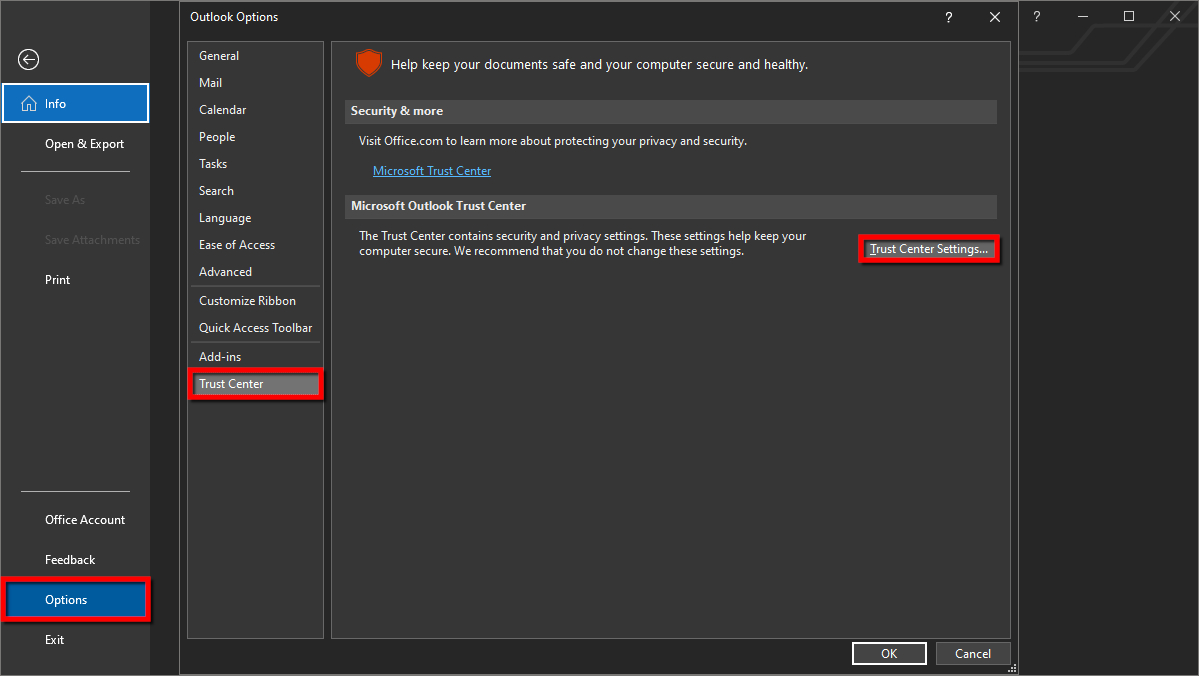
Task: Cancel the Outlook Options dialog
Action: pyautogui.click(x=973, y=654)
